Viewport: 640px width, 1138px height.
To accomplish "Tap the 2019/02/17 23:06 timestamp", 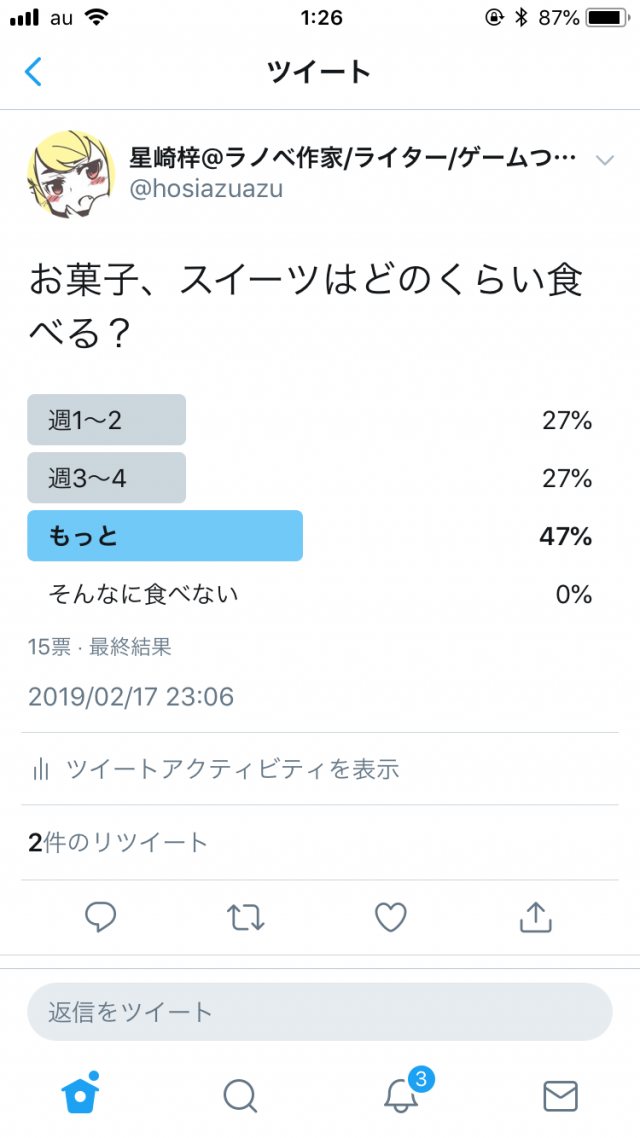I will point(131,696).
